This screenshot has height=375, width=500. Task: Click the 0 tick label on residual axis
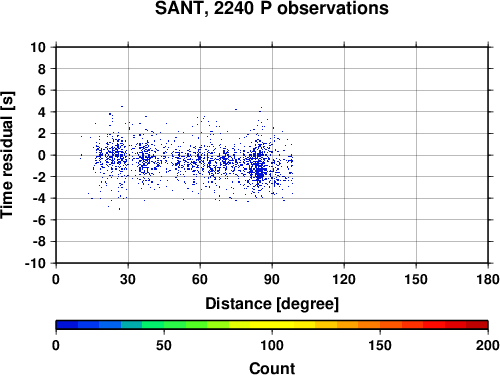42,155
